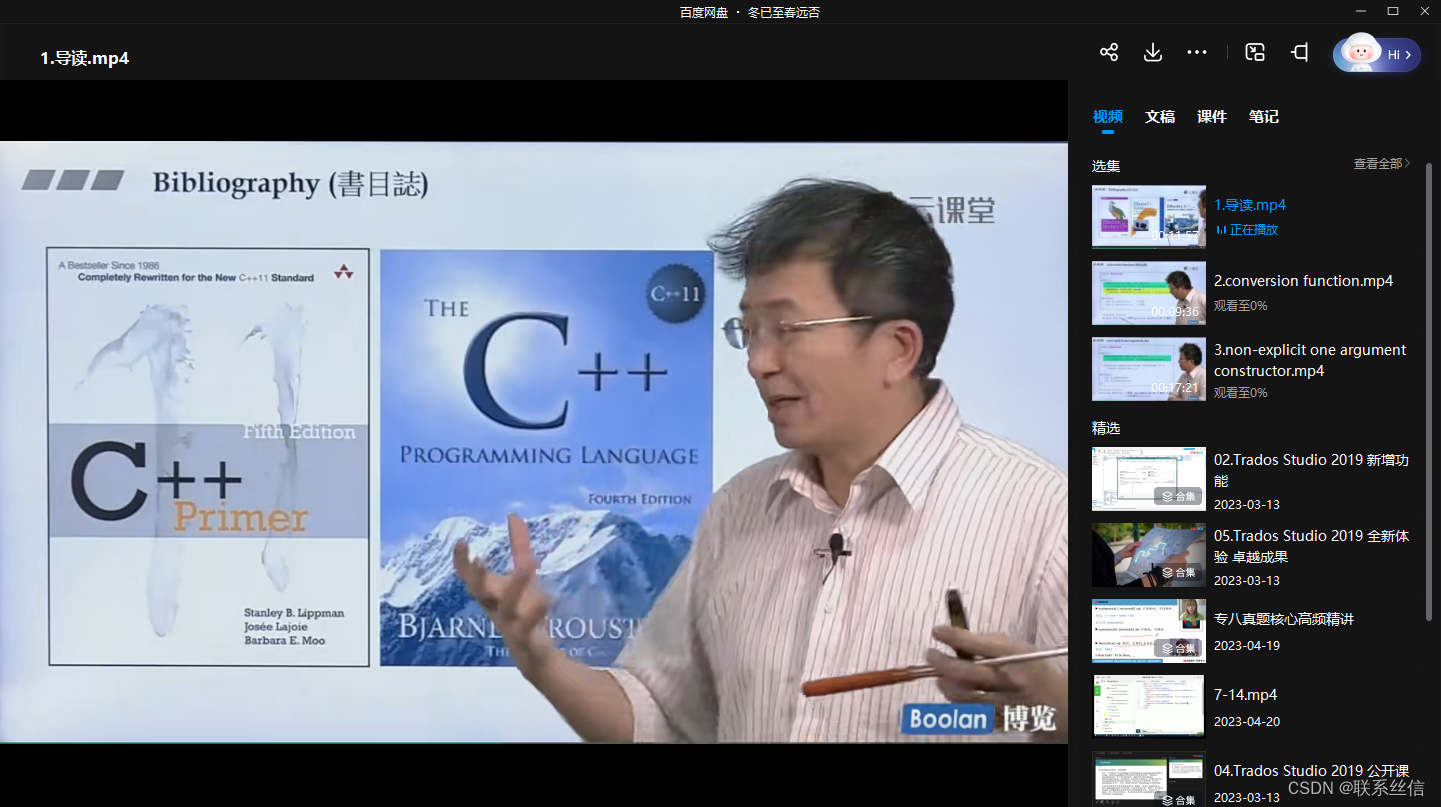
Task: Open thumbnail of 3.non-explicit one argument constructor
Action: 1149,369
